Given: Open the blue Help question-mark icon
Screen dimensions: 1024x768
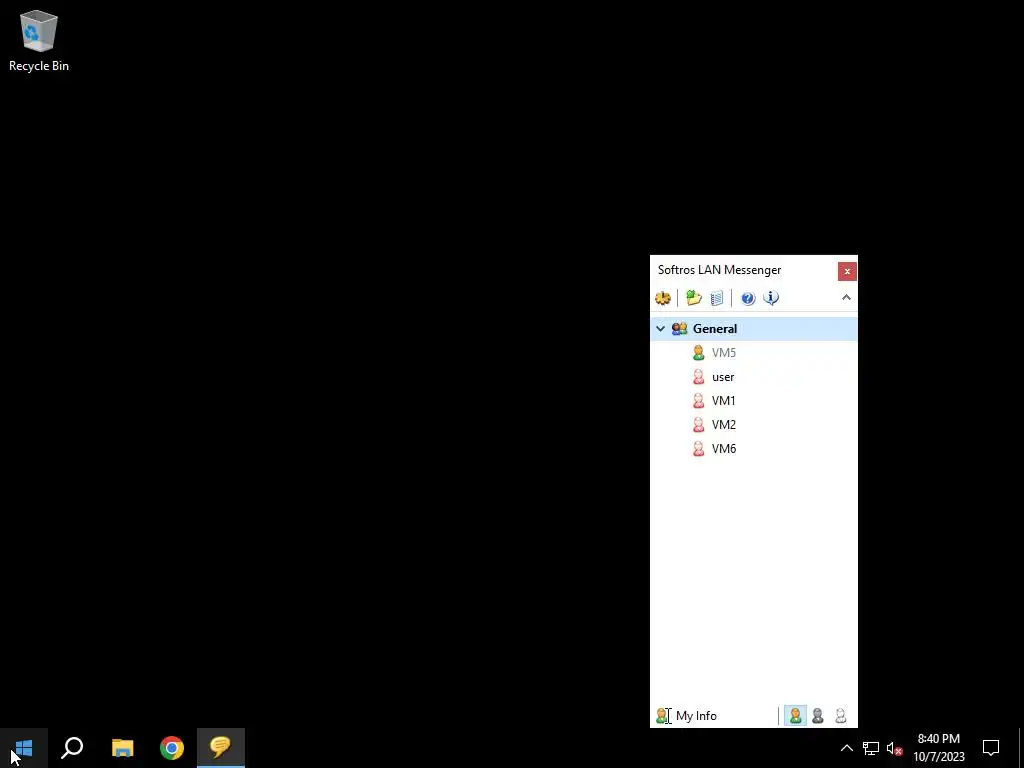Looking at the screenshot, I should (748, 298).
